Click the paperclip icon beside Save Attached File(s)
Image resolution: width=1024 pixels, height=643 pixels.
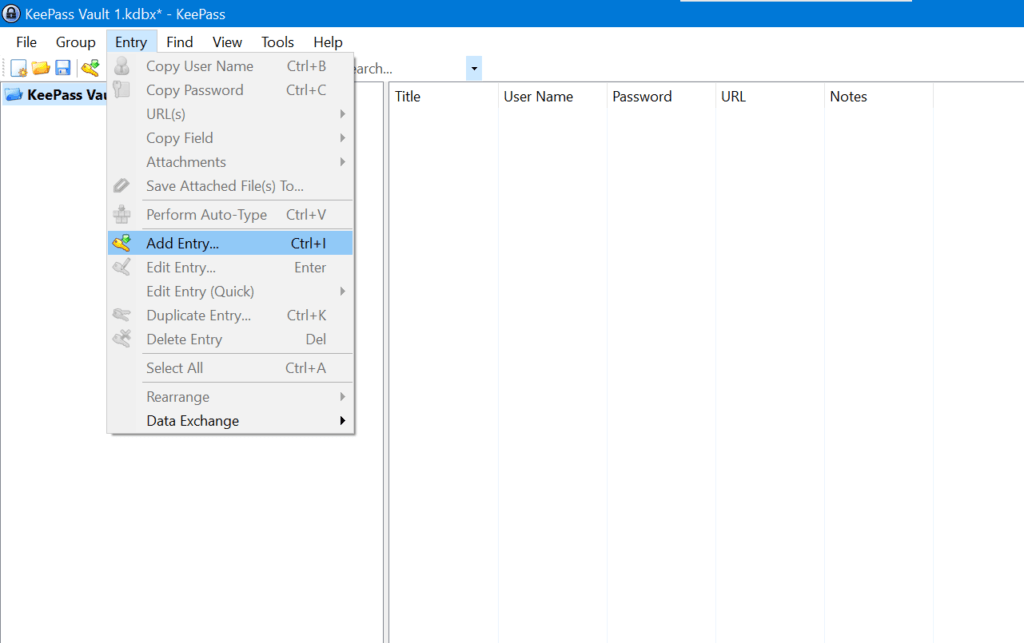click(121, 186)
